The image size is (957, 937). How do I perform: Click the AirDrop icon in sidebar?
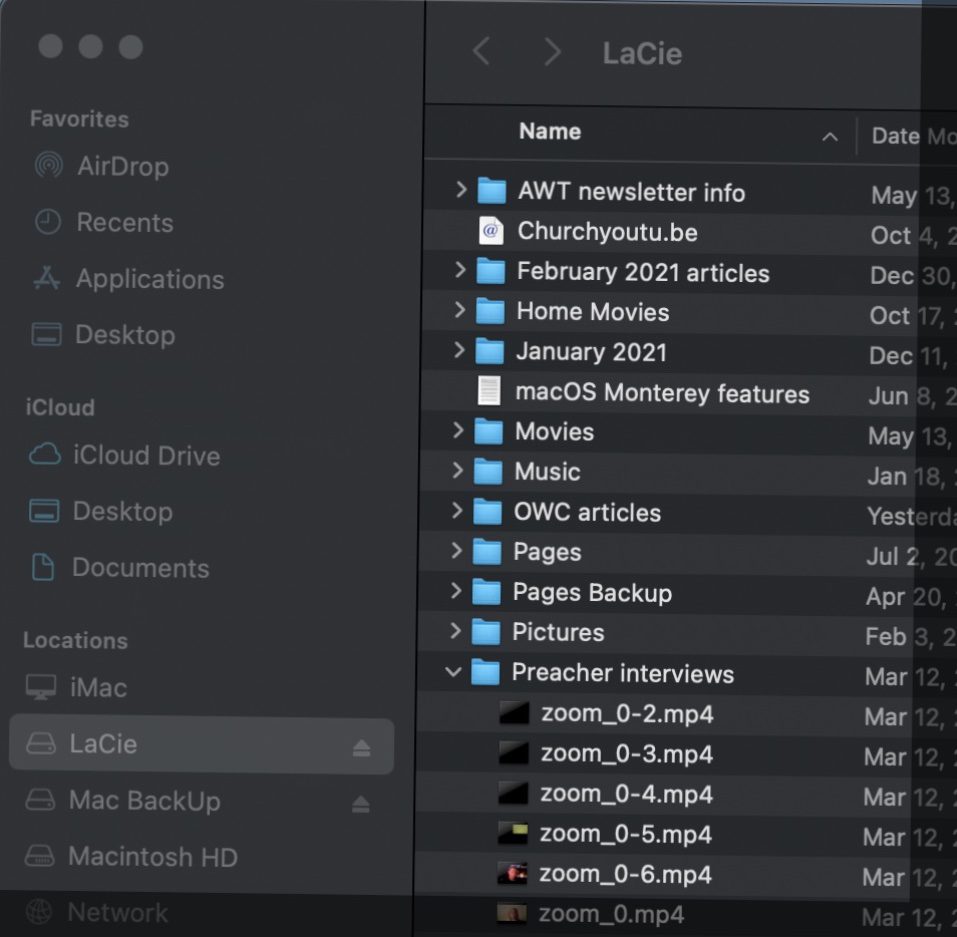click(x=48, y=166)
